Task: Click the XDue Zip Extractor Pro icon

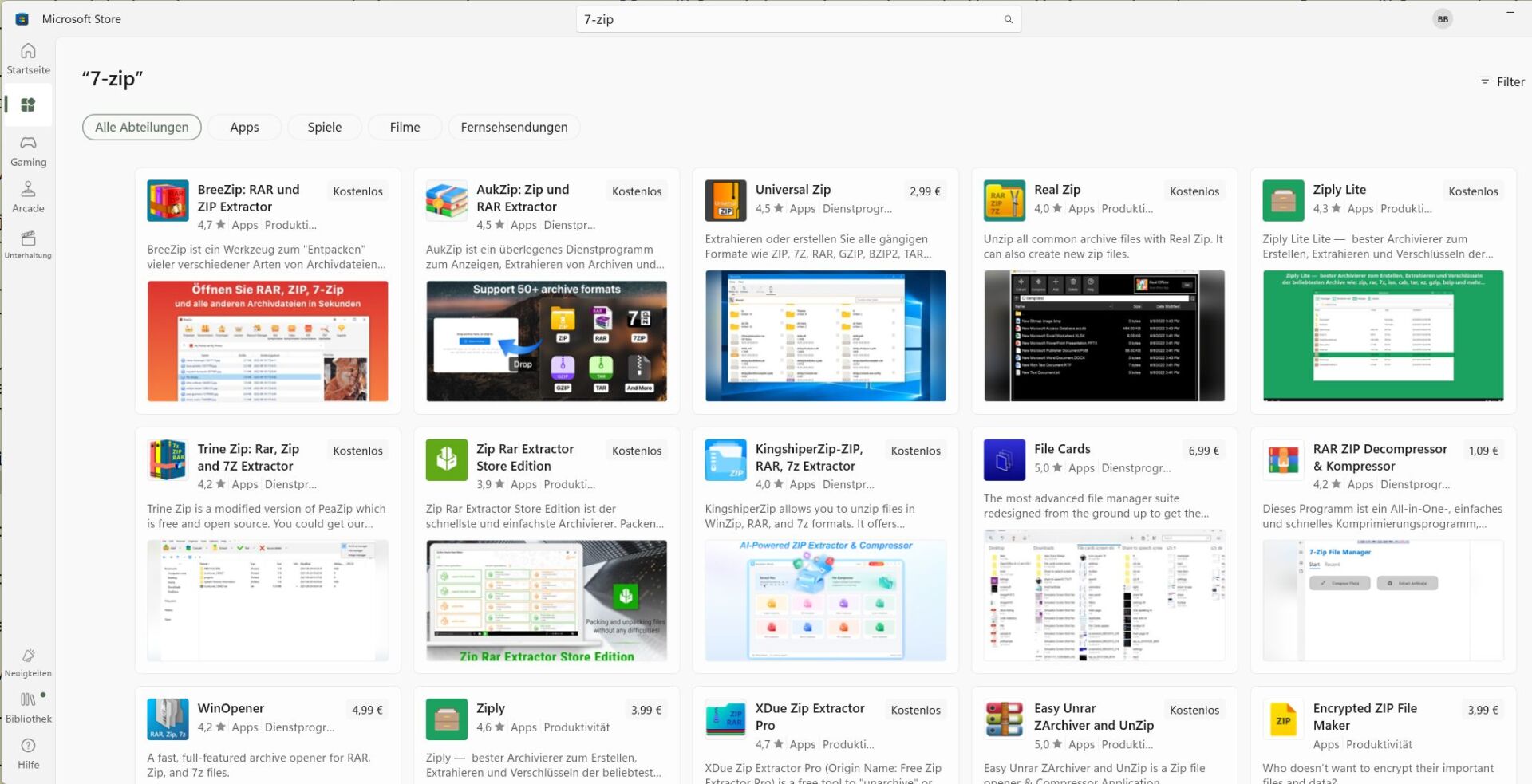Action: (725, 719)
